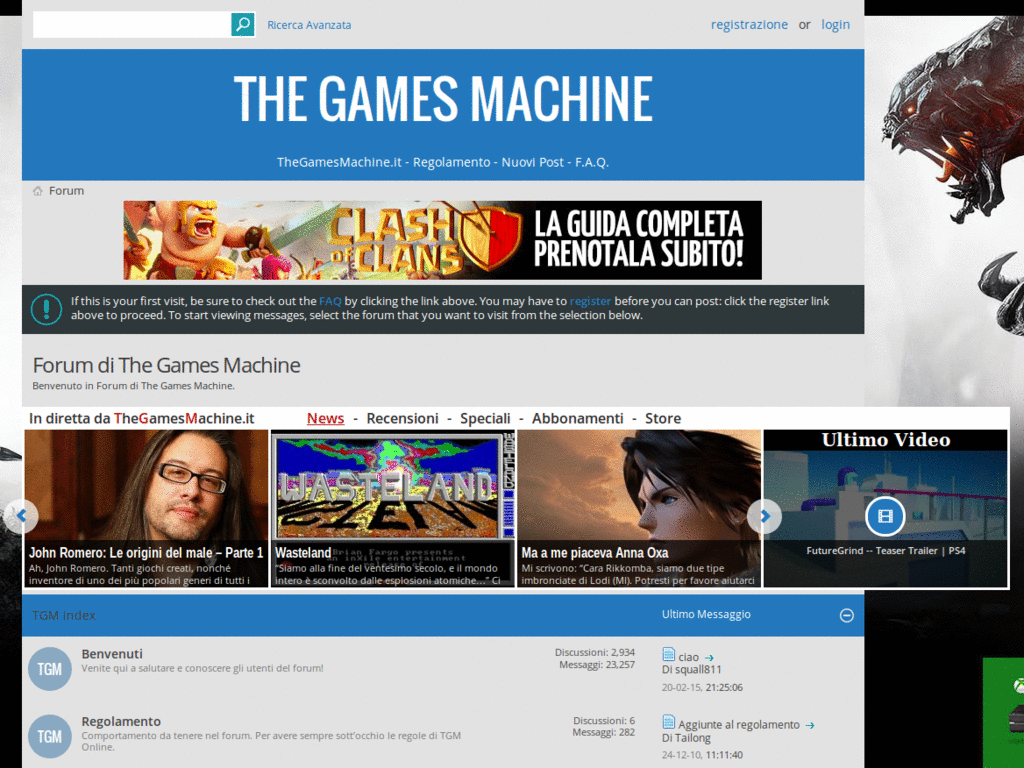Open the Clash of Clans guide banner

pyautogui.click(x=443, y=240)
